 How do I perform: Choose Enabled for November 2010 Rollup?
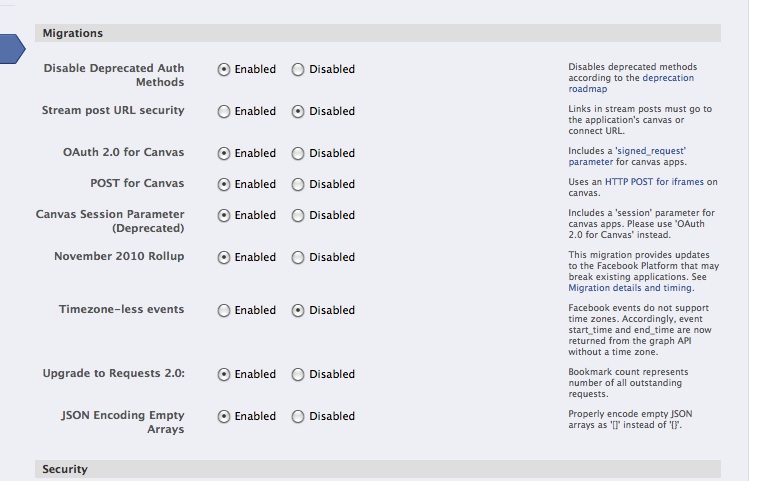pyautogui.click(x=224, y=258)
